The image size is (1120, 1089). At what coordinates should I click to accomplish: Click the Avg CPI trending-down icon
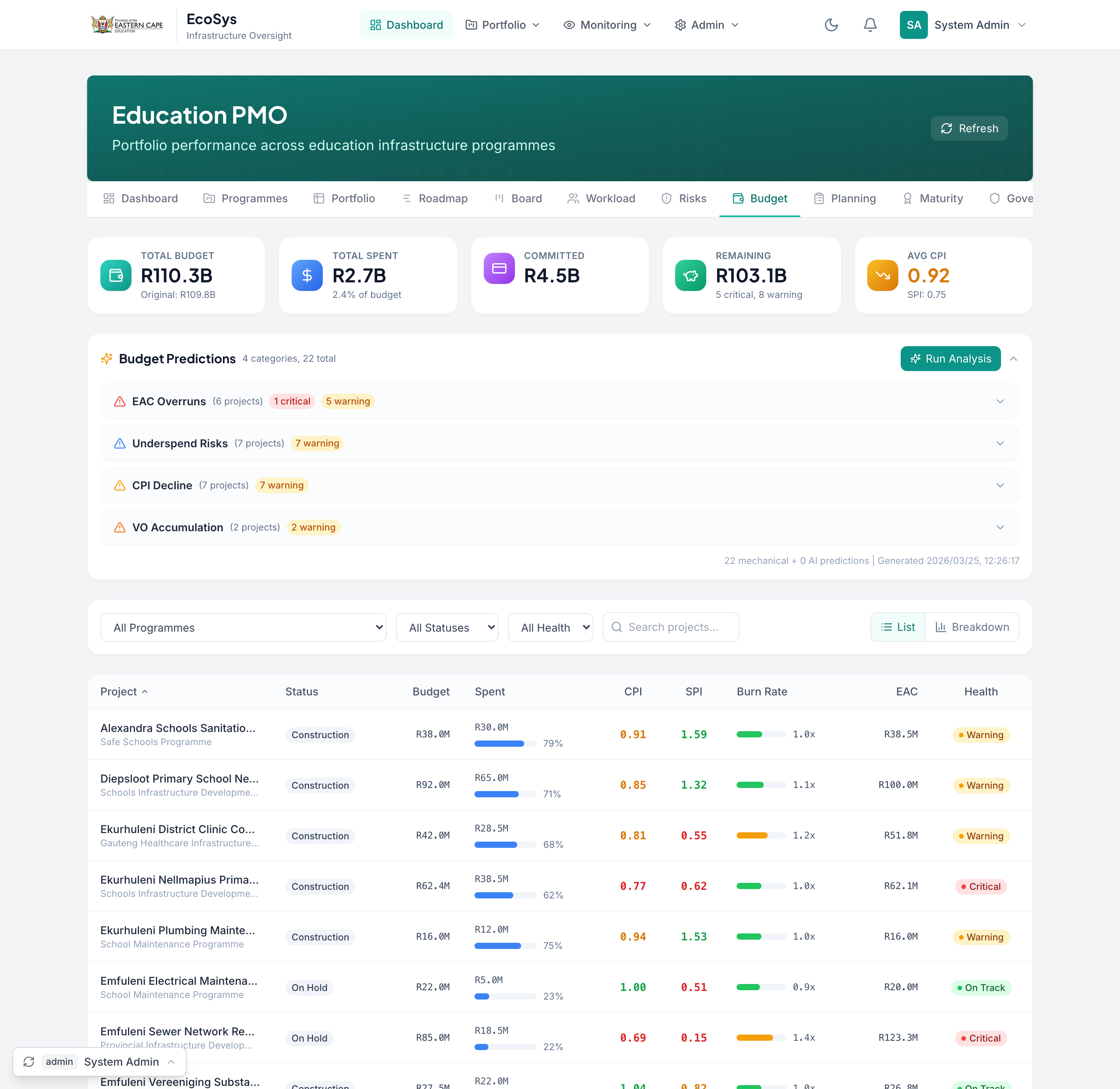[x=882, y=275]
